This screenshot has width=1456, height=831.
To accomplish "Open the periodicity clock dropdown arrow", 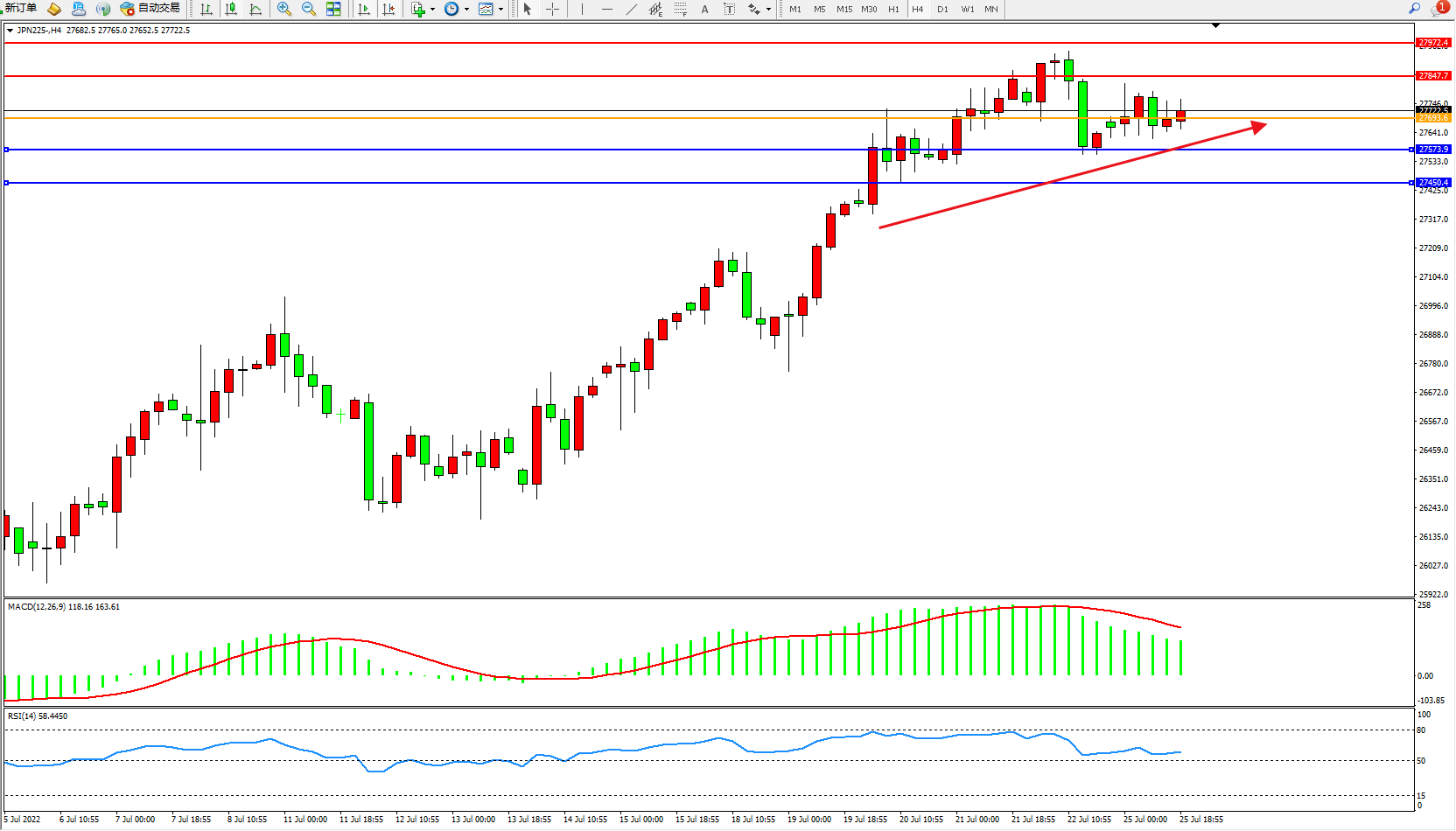I will 466,10.
